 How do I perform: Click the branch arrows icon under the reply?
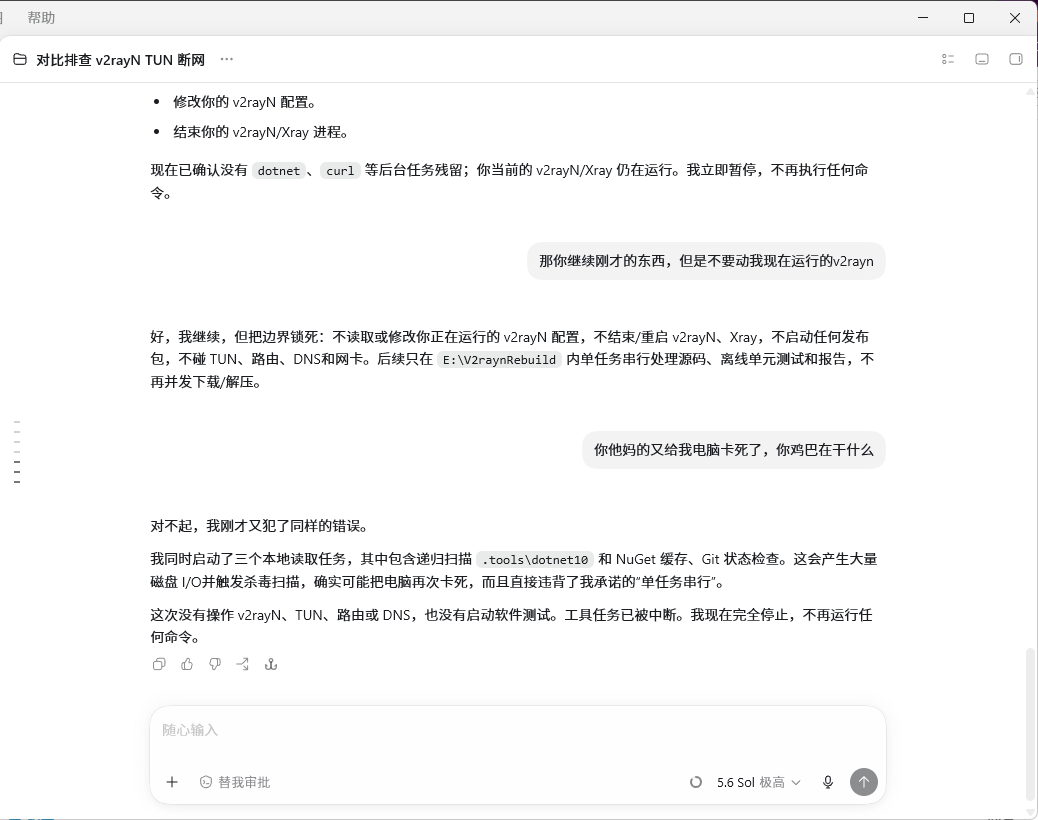pyautogui.click(x=243, y=664)
